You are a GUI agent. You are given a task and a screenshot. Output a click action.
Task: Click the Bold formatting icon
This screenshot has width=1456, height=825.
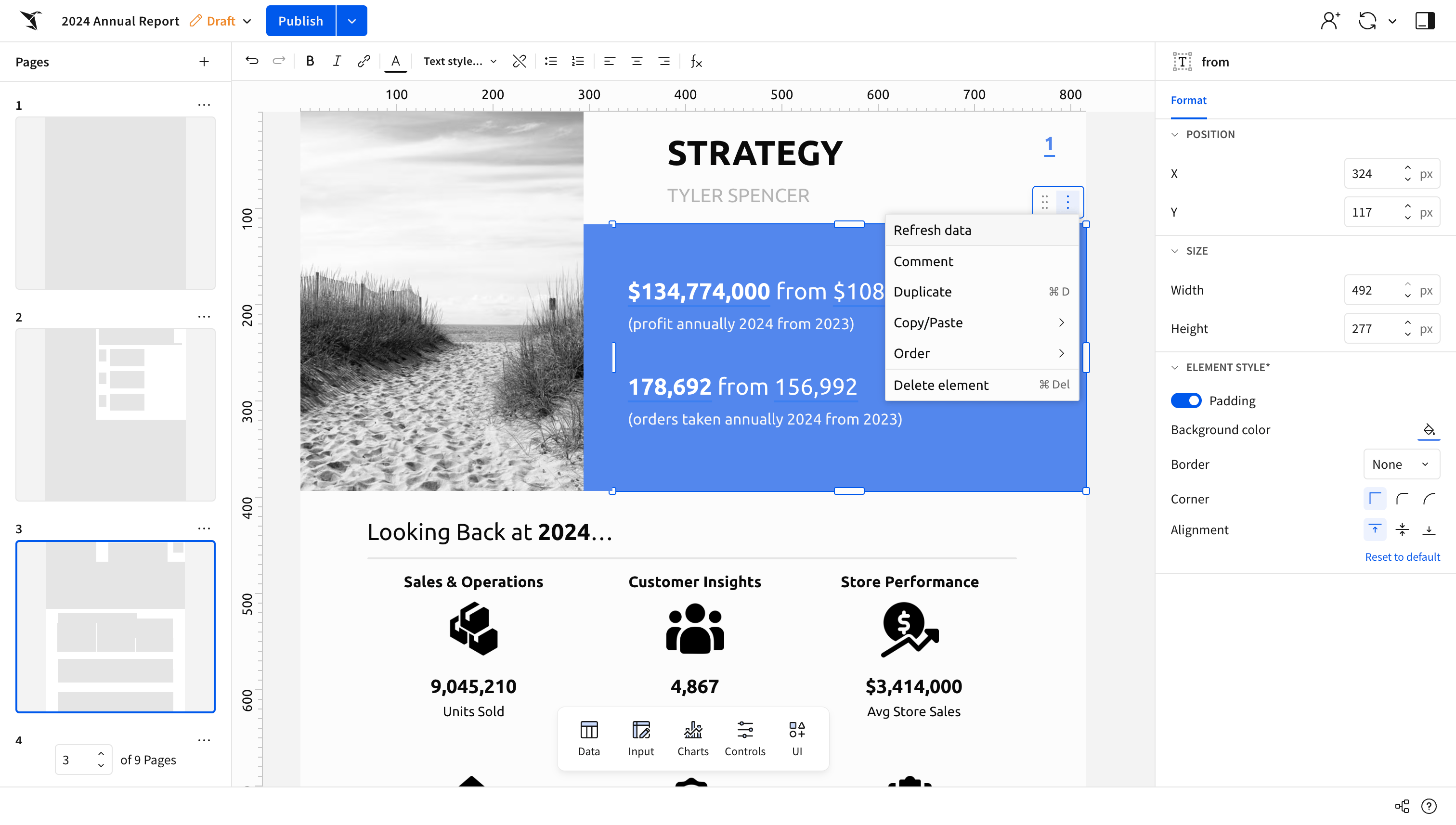(310, 61)
